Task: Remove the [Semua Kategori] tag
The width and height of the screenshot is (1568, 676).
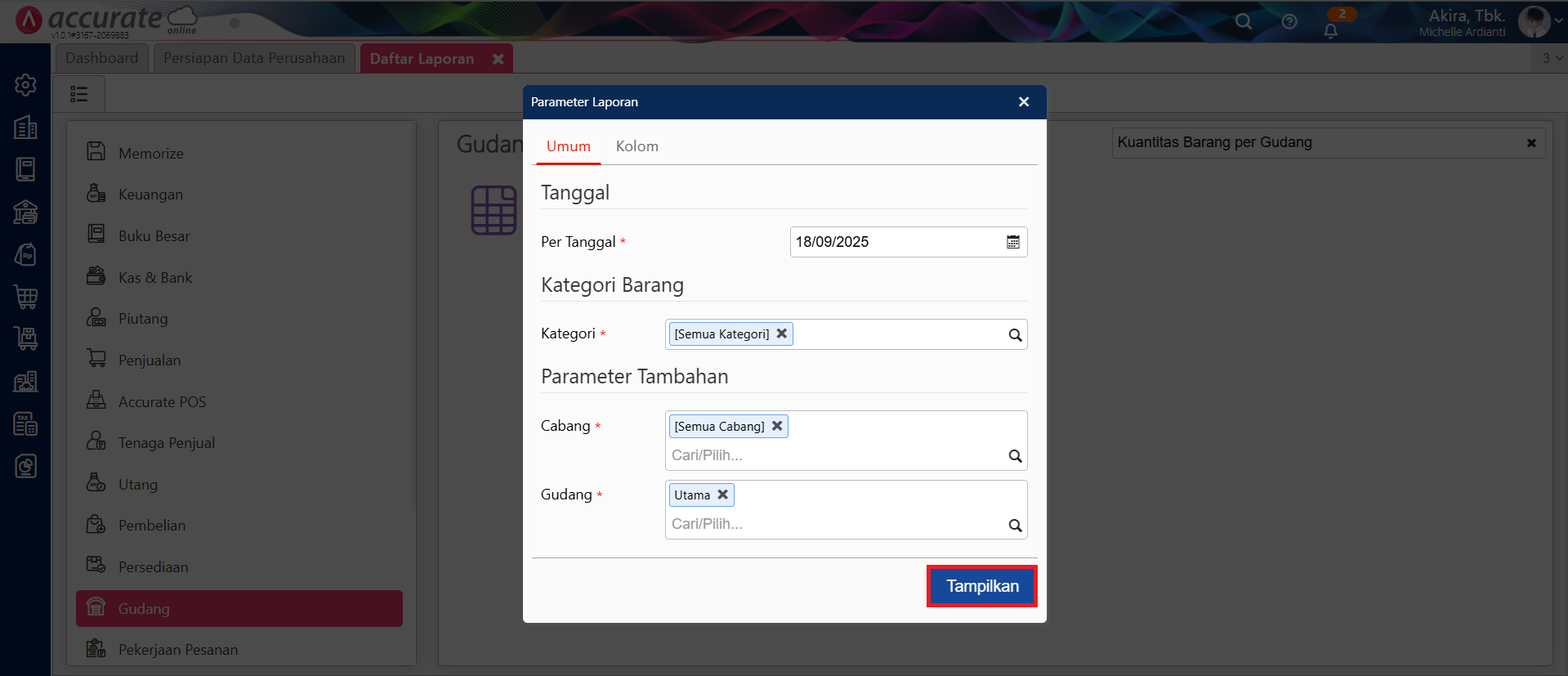Action: tap(782, 334)
